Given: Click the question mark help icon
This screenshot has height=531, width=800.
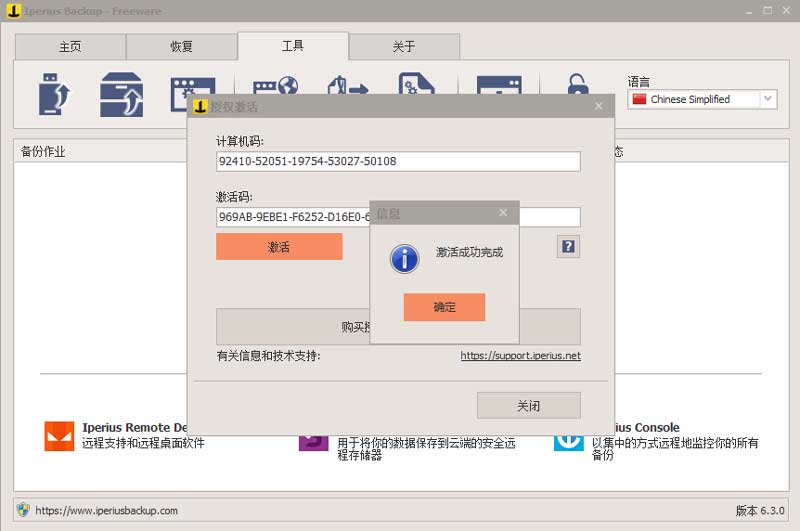Looking at the screenshot, I should pyautogui.click(x=568, y=247).
